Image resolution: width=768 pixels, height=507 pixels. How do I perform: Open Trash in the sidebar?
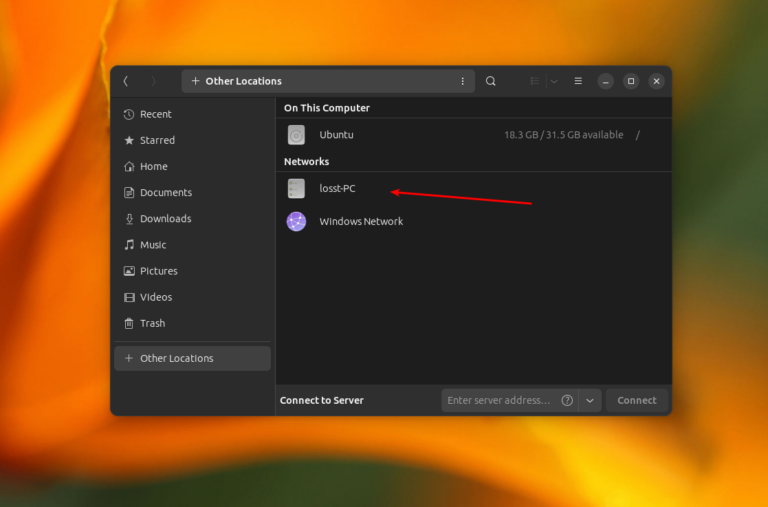tap(192, 323)
